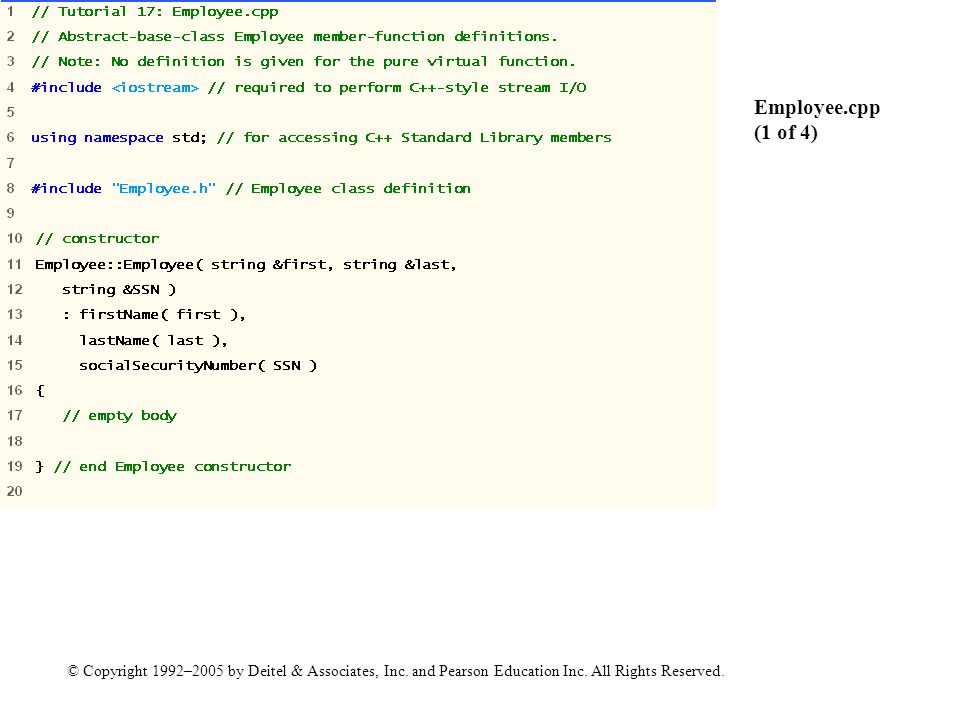Click the comment '// Tutorial 17: Employee.cpp'
This screenshot has width=960, height=720.
[x=155, y=12]
